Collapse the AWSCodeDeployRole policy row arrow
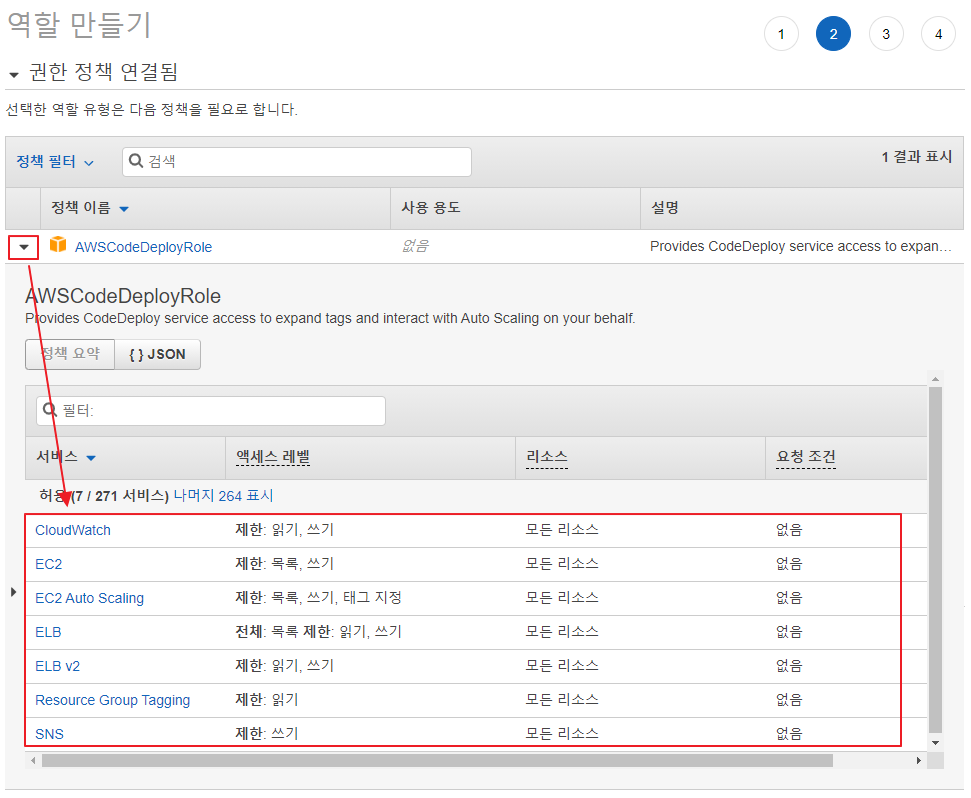Screen dimensions: 971x798 (24, 247)
